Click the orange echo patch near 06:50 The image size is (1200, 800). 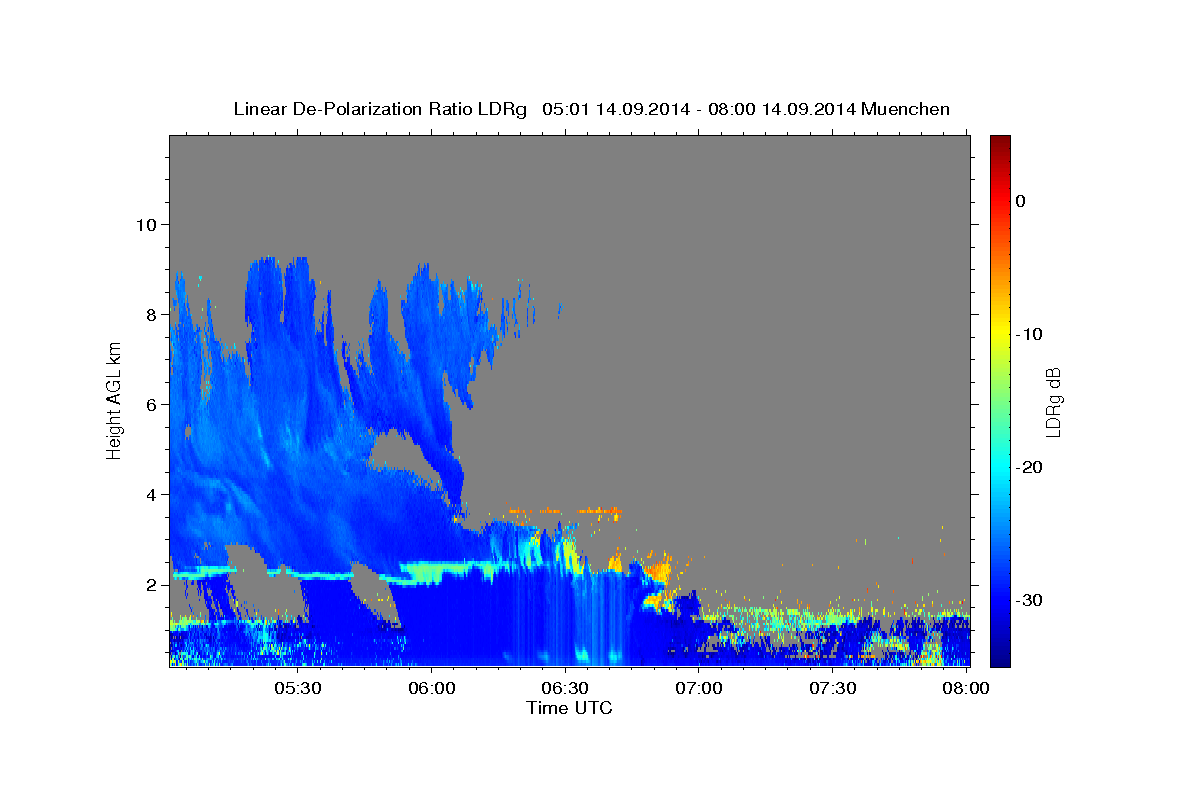pyautogui.click(x=658, y=571)
